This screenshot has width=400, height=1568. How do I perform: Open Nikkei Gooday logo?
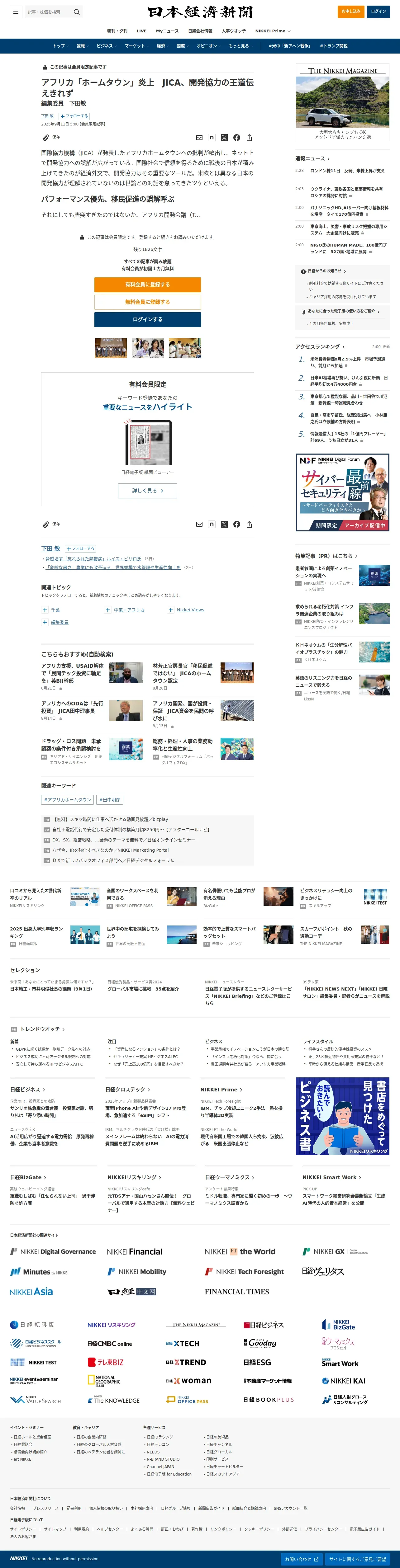[260, 1343]
